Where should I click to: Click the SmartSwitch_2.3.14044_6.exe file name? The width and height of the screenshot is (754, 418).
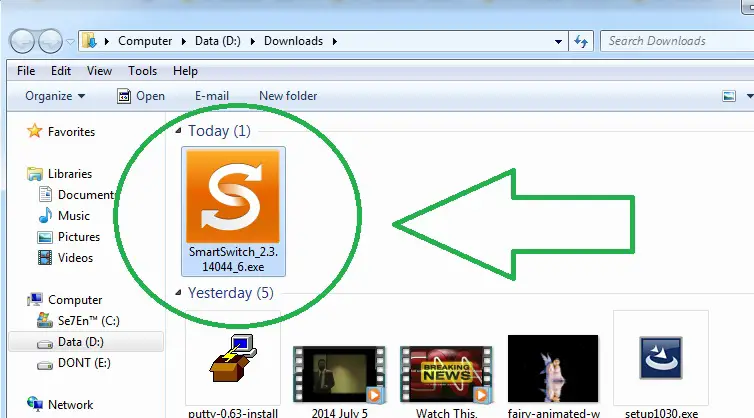pos(233,259)
